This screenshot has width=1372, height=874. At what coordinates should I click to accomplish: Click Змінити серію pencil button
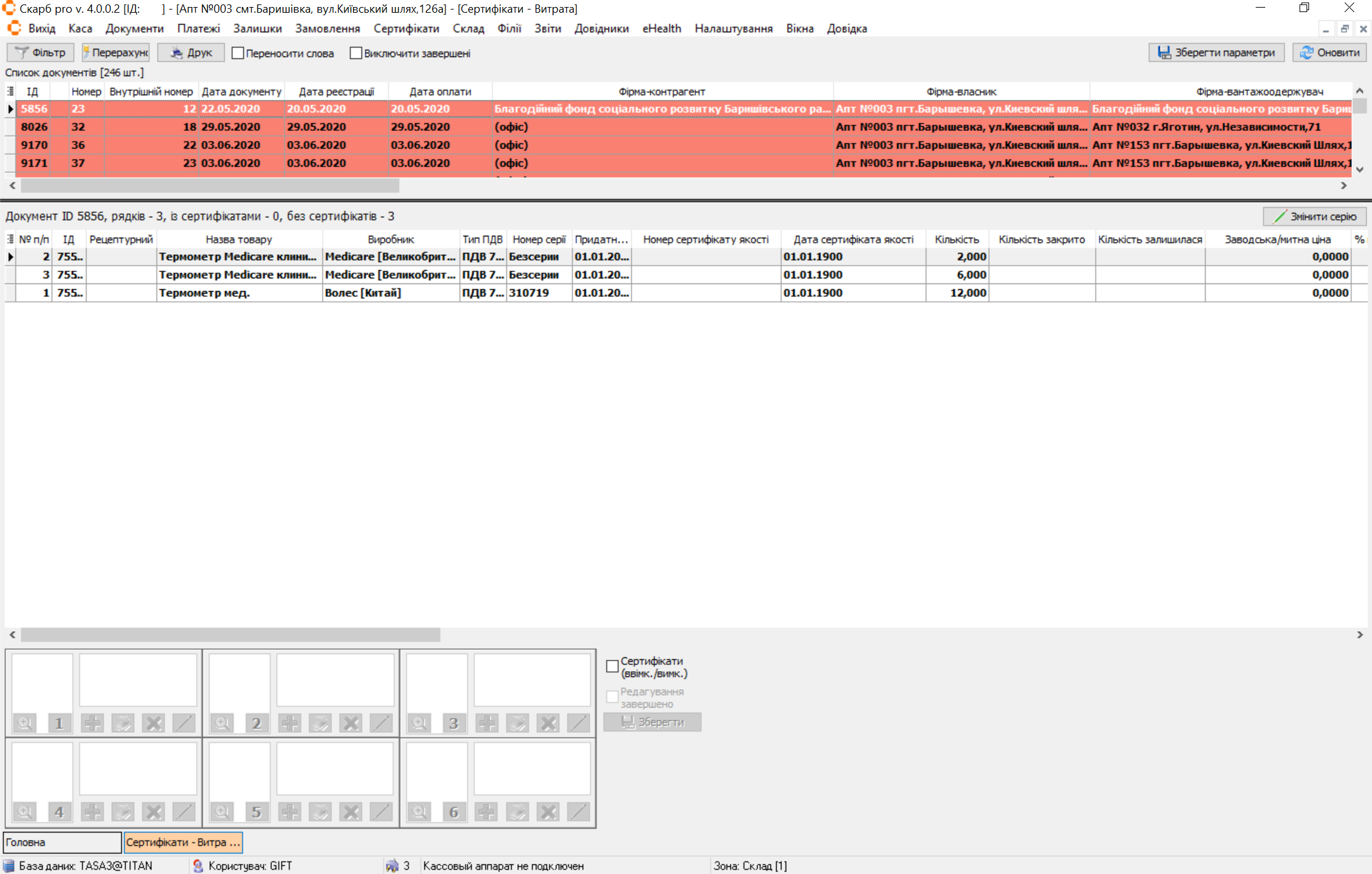coord(1315,217)
